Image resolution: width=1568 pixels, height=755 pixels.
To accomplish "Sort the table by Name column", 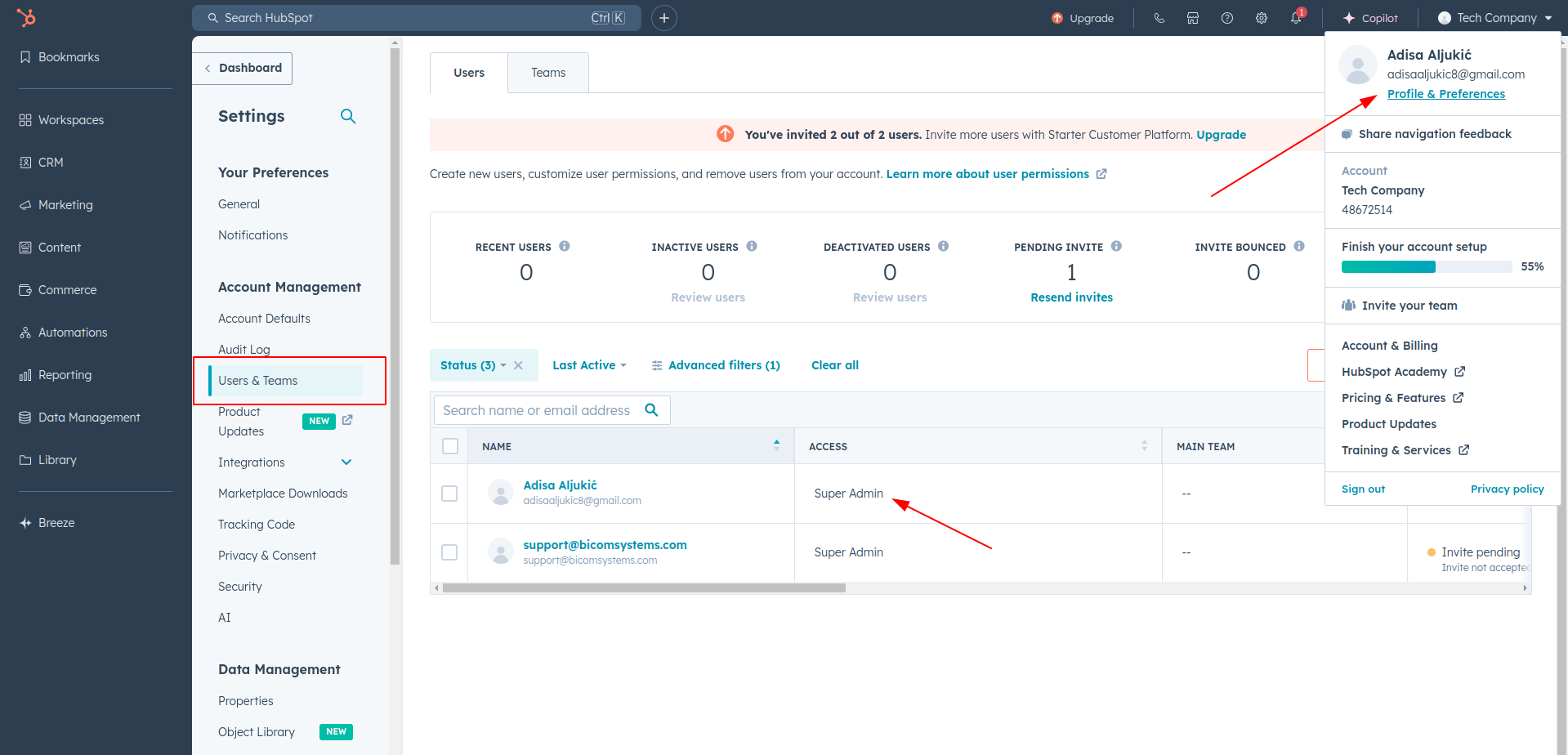I will [776, 445].
